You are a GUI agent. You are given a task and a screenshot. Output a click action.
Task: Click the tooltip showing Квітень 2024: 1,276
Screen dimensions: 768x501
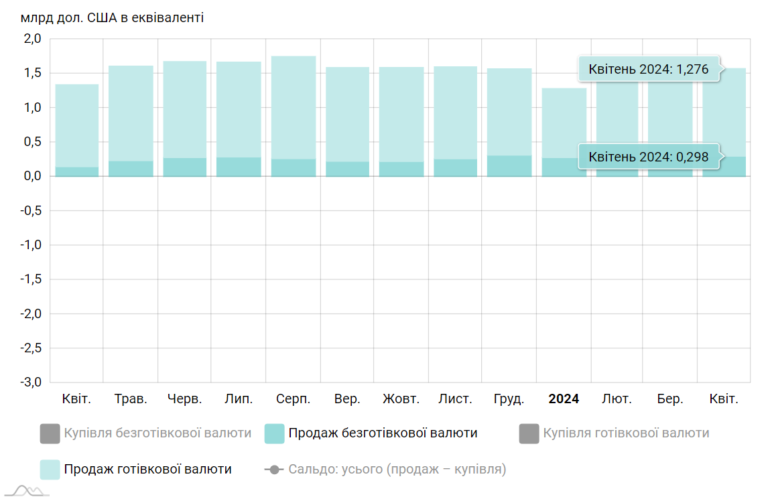click(648, 69)
